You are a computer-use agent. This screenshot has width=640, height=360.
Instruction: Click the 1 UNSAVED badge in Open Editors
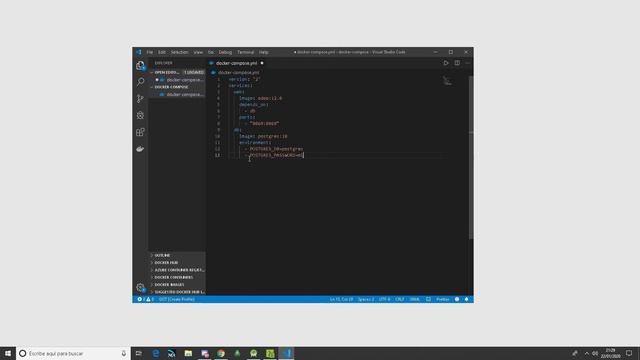click(193, 72)
